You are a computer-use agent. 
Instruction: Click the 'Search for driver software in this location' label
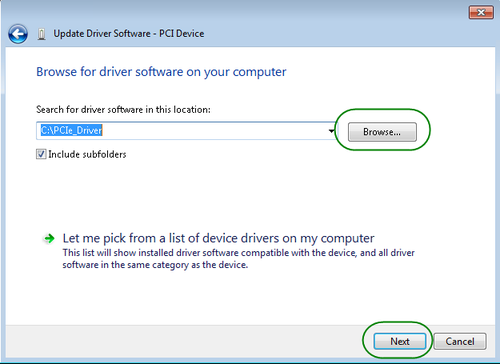coord(123,110)
